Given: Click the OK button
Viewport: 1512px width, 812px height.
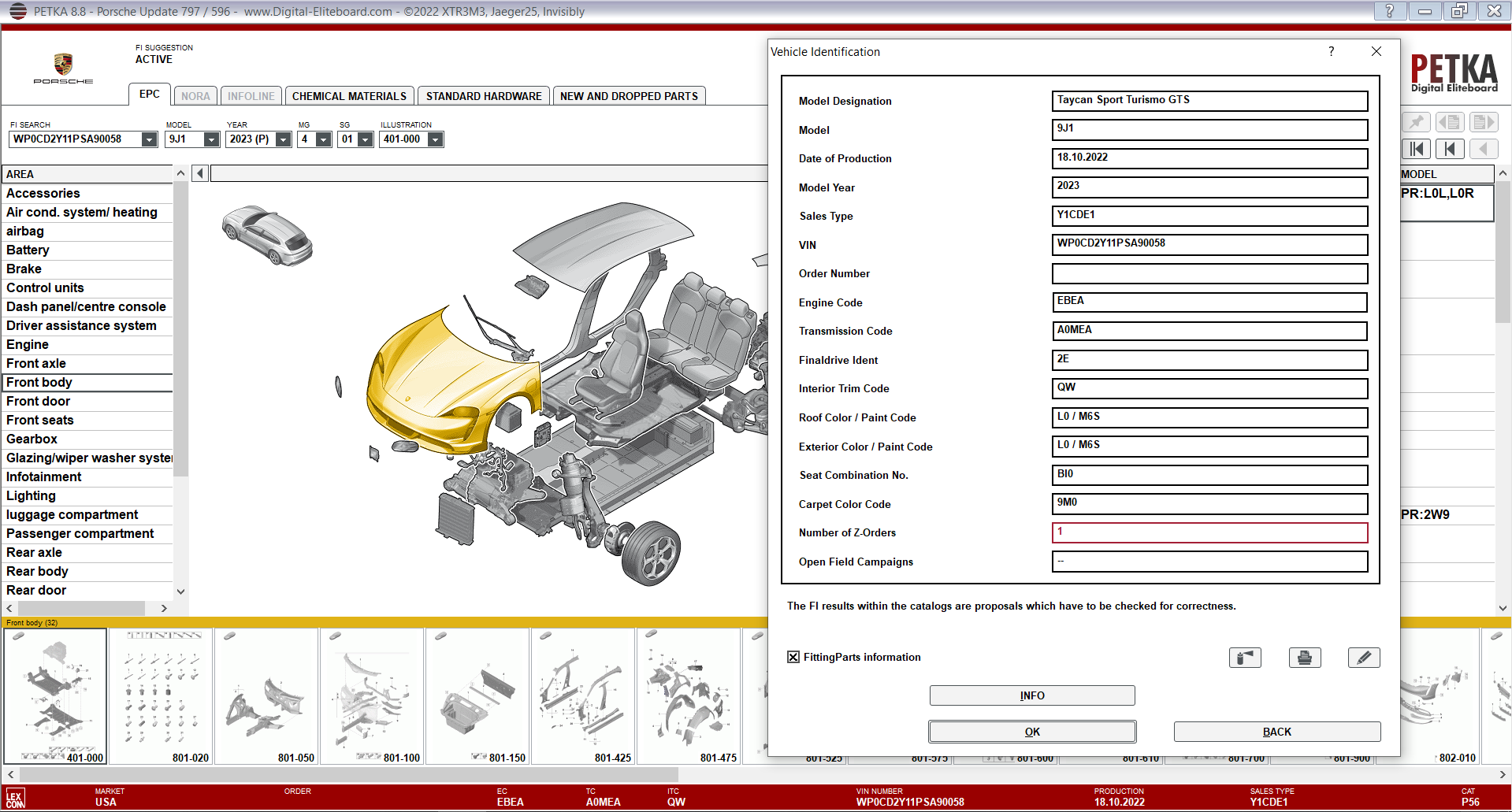Looking at the screenshot, I should [x=1032, y=732].
